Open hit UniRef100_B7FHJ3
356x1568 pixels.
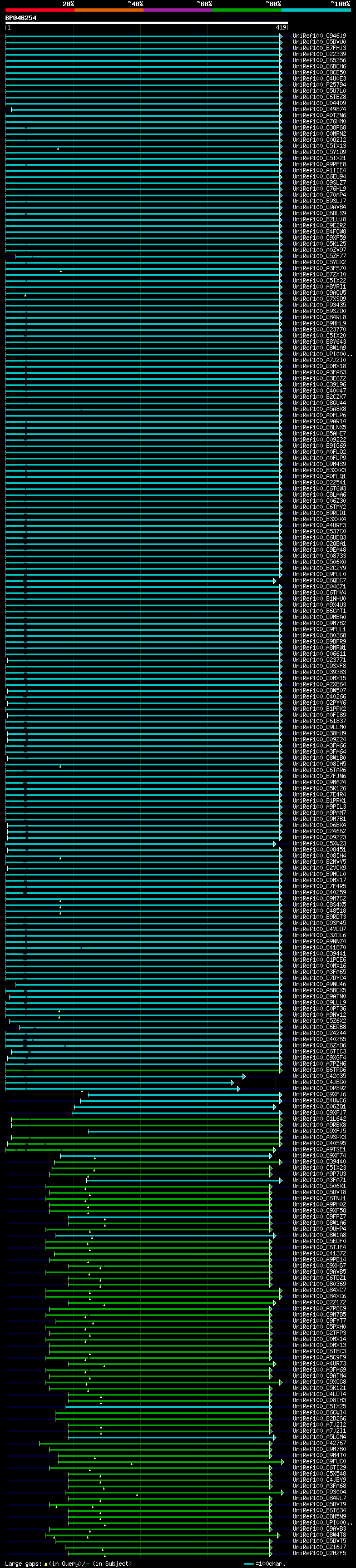319,48
